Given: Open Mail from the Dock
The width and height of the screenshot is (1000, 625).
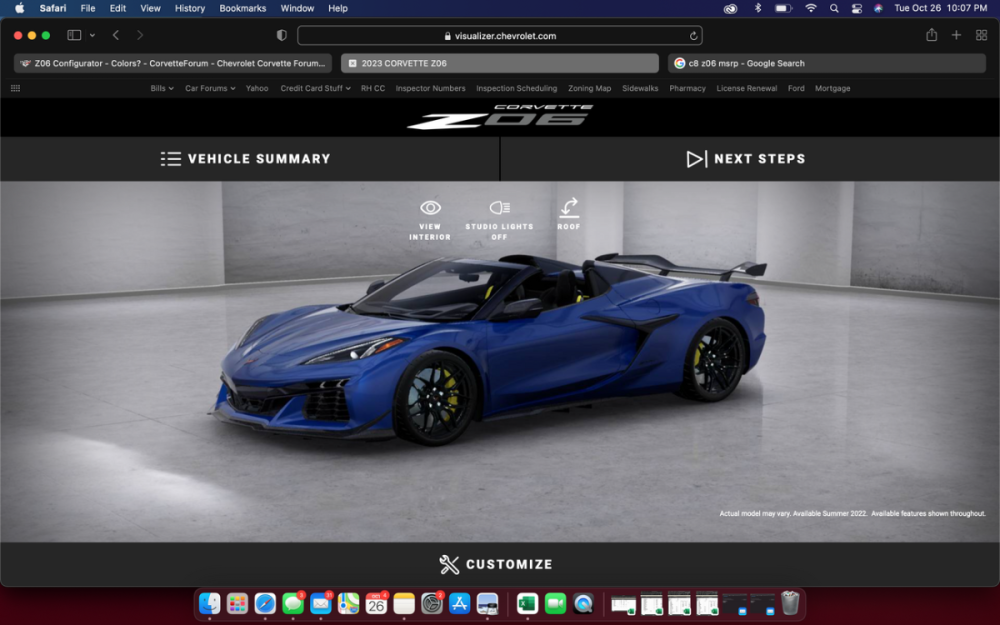Looking at the screenshot, I should pos(321,603).
